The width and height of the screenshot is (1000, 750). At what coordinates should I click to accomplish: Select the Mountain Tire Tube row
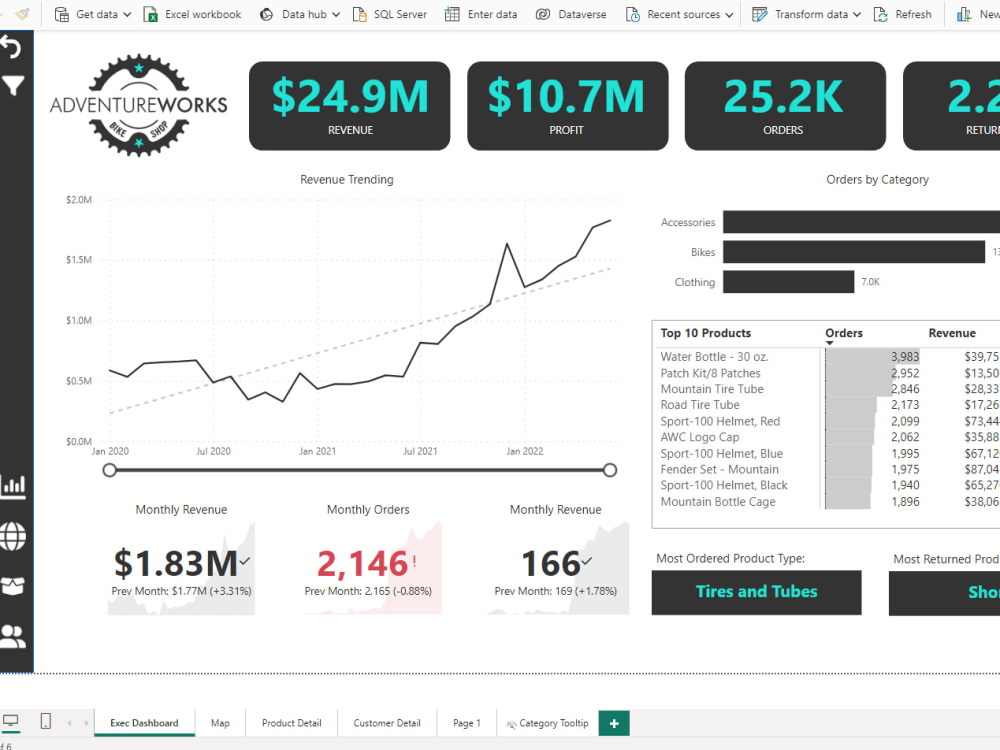click(x=829, y=389)
